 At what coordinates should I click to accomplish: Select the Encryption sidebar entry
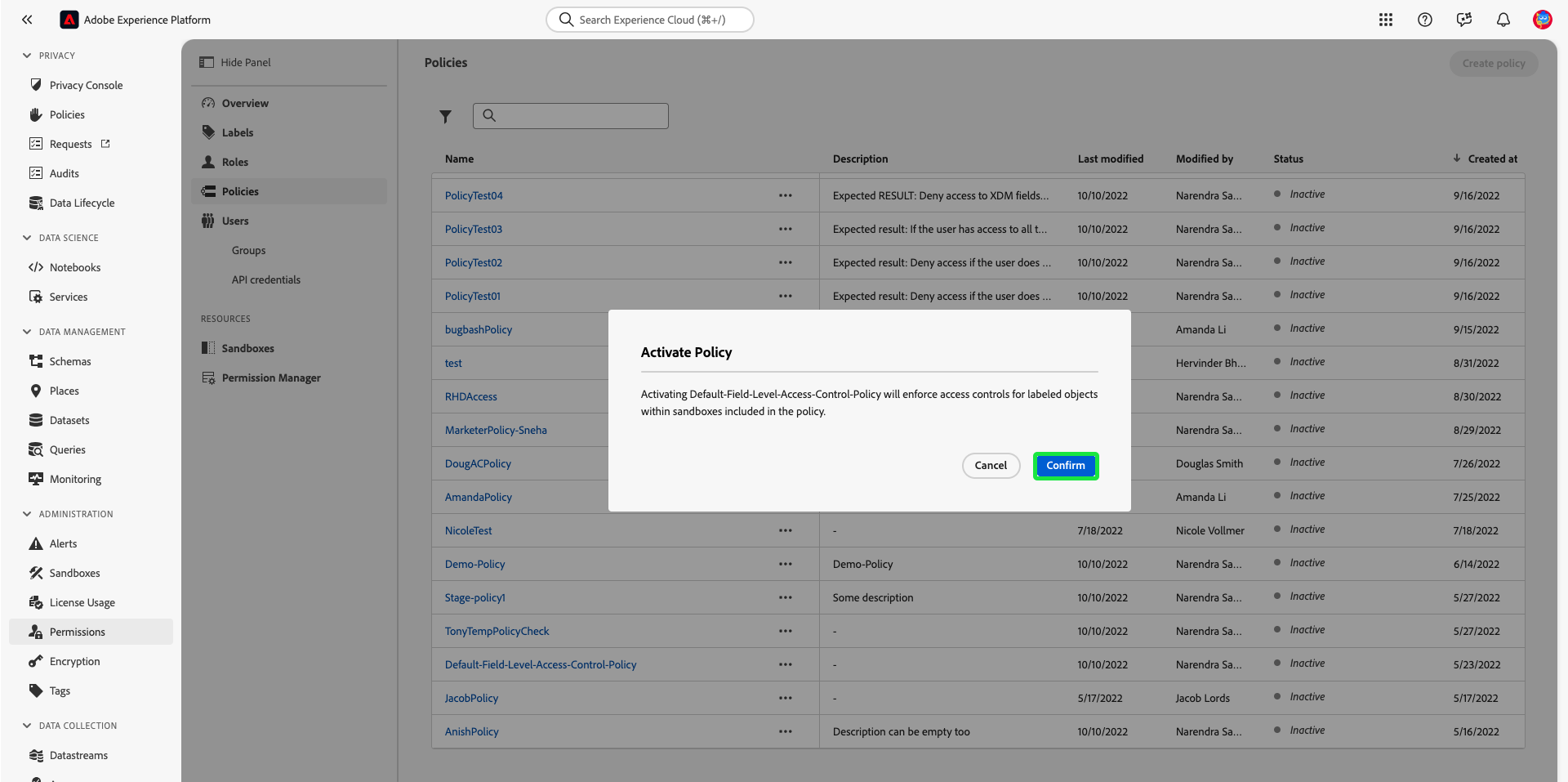(x=74, y=661)
